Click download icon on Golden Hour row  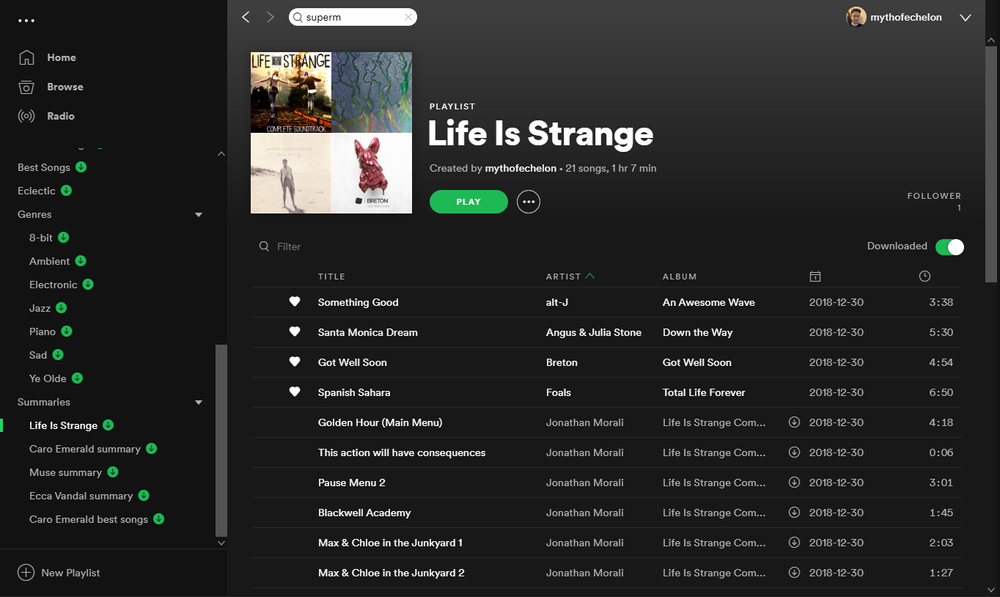[x=794, y=422]
